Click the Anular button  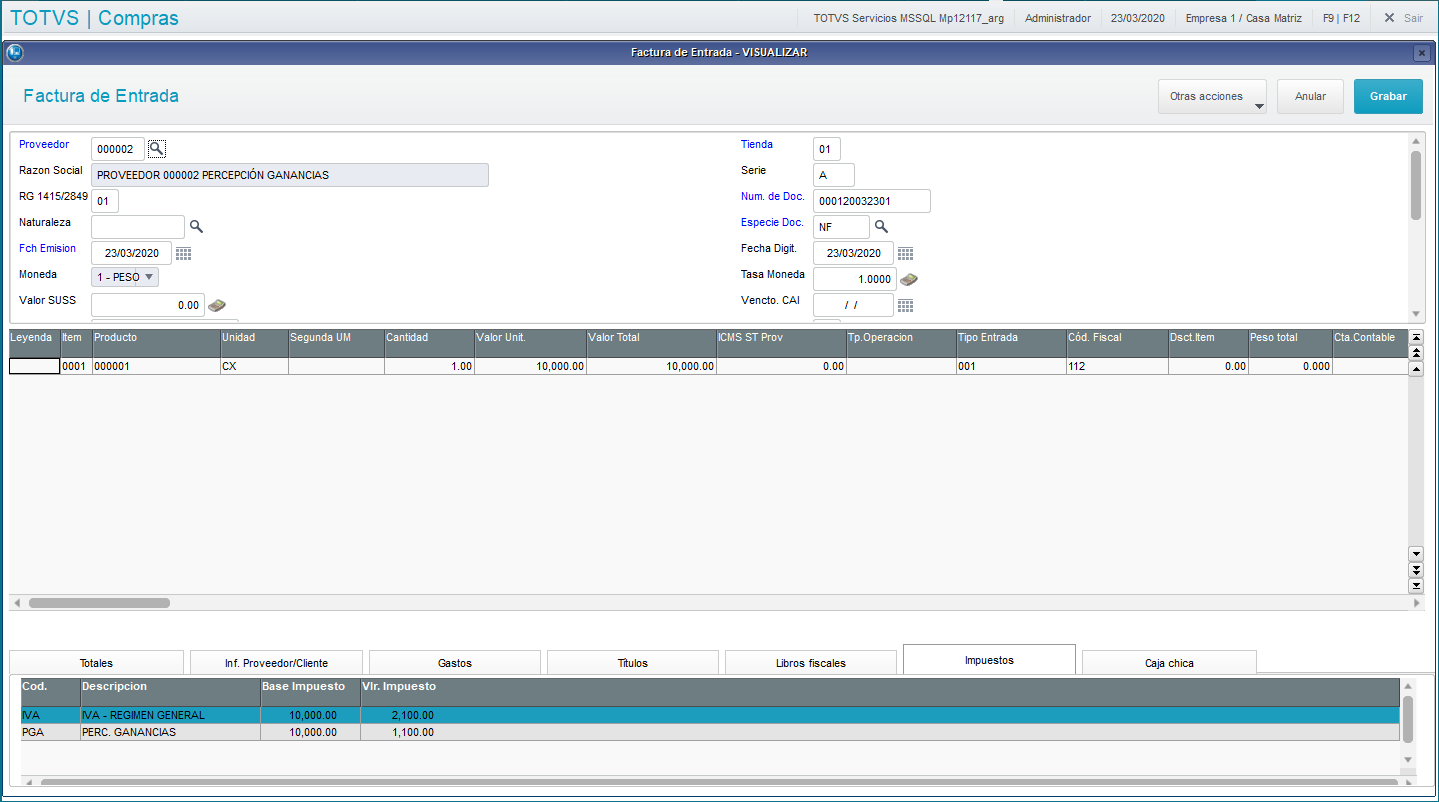coord(1310,97)
